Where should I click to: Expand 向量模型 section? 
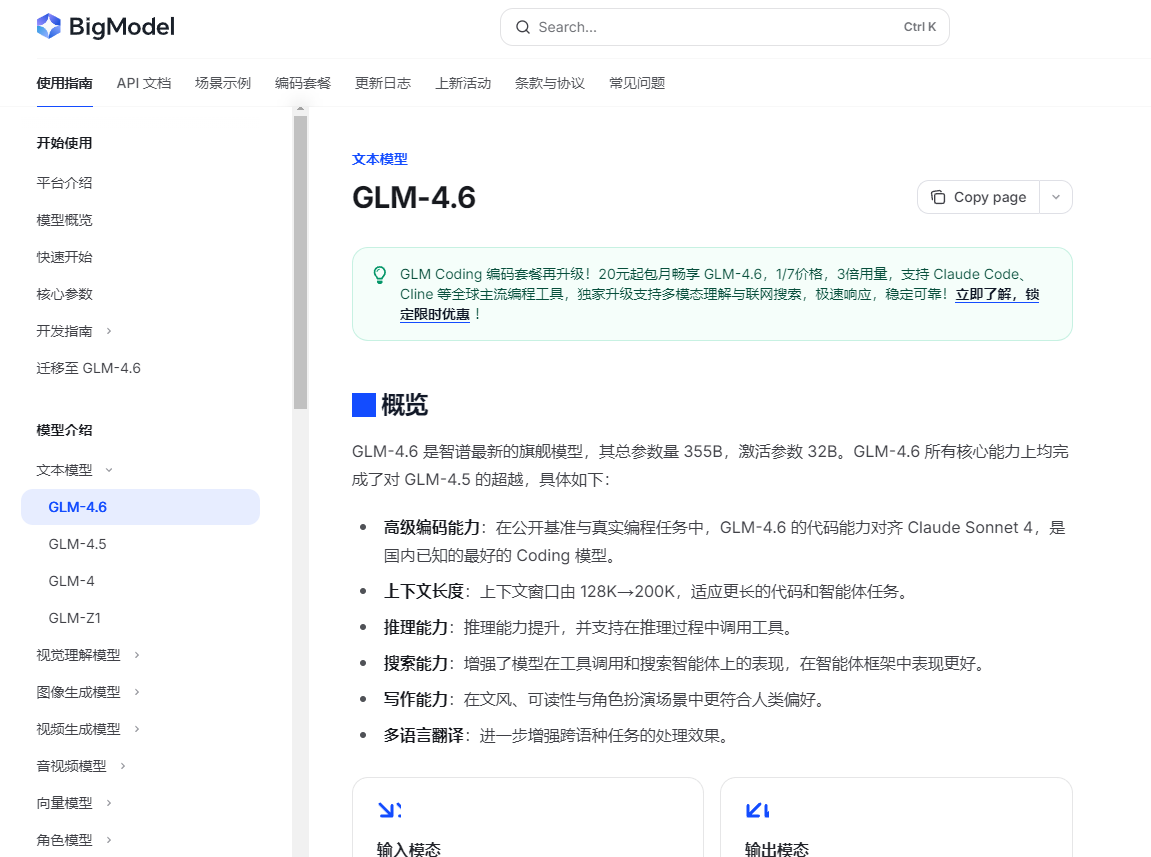click(x=109, y=803)
